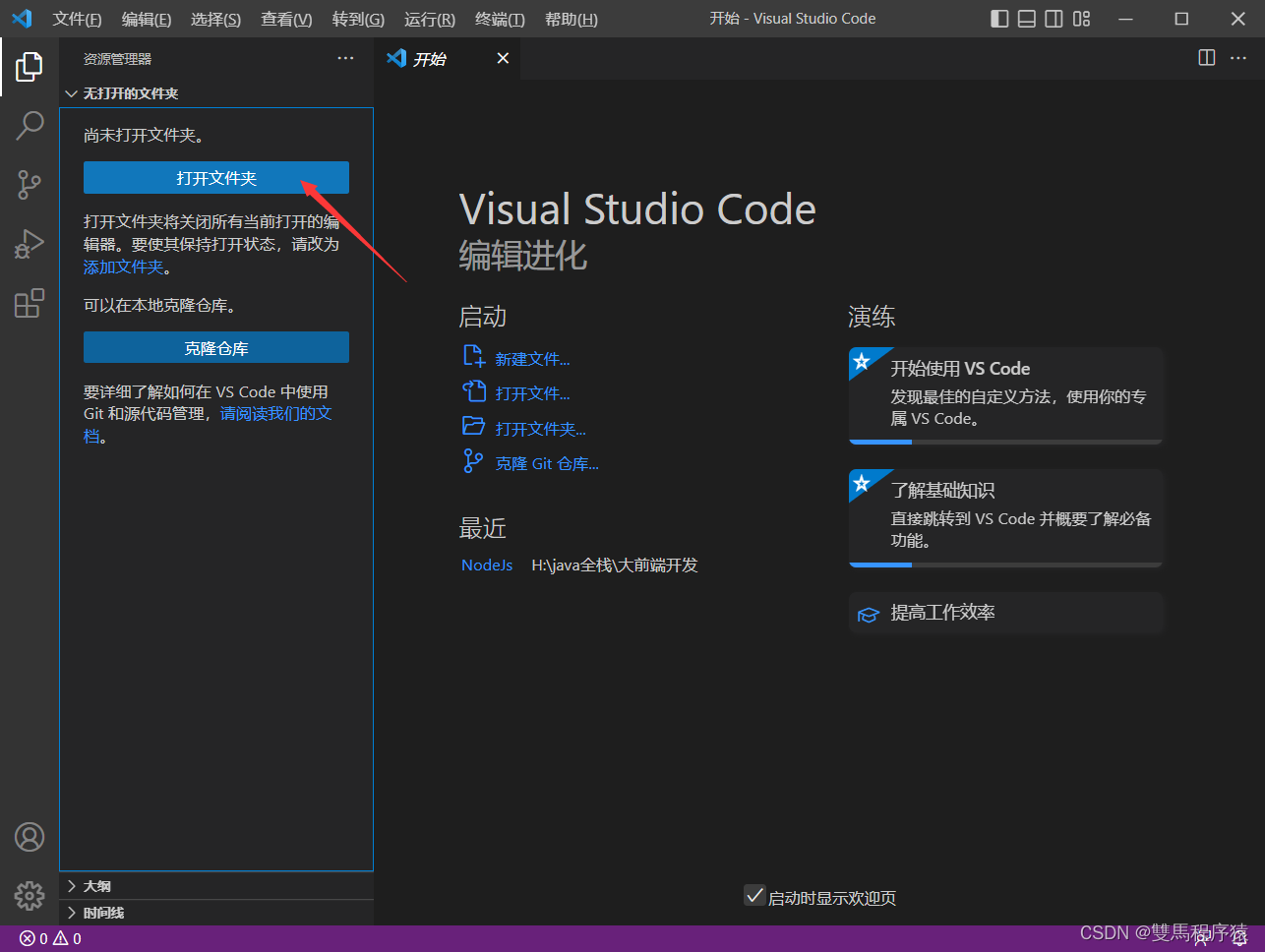Open the Extensions view icon

pyautogui.click(x=30, y=303)
